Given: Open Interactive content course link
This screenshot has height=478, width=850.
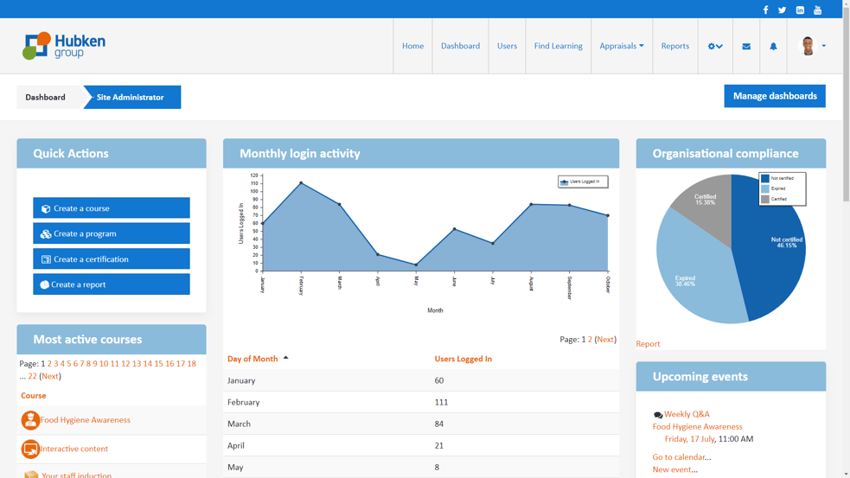Looking at the screenshot, I should pos(74,449).
